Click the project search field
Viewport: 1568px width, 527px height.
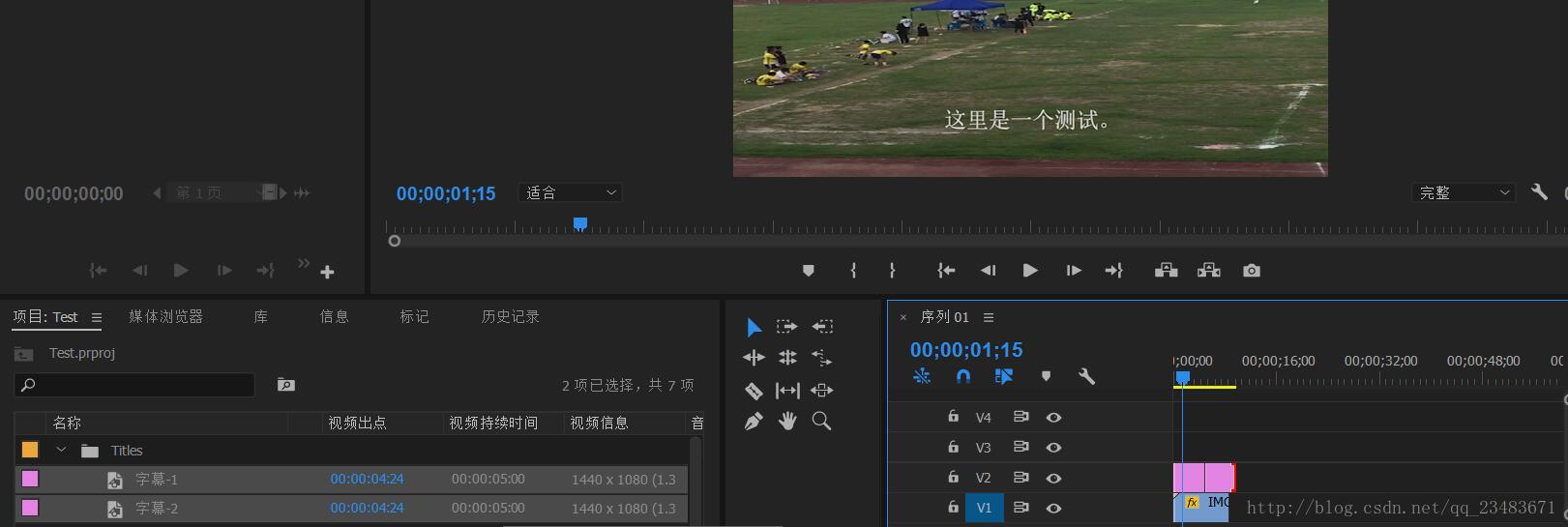(x=134, y=385)
